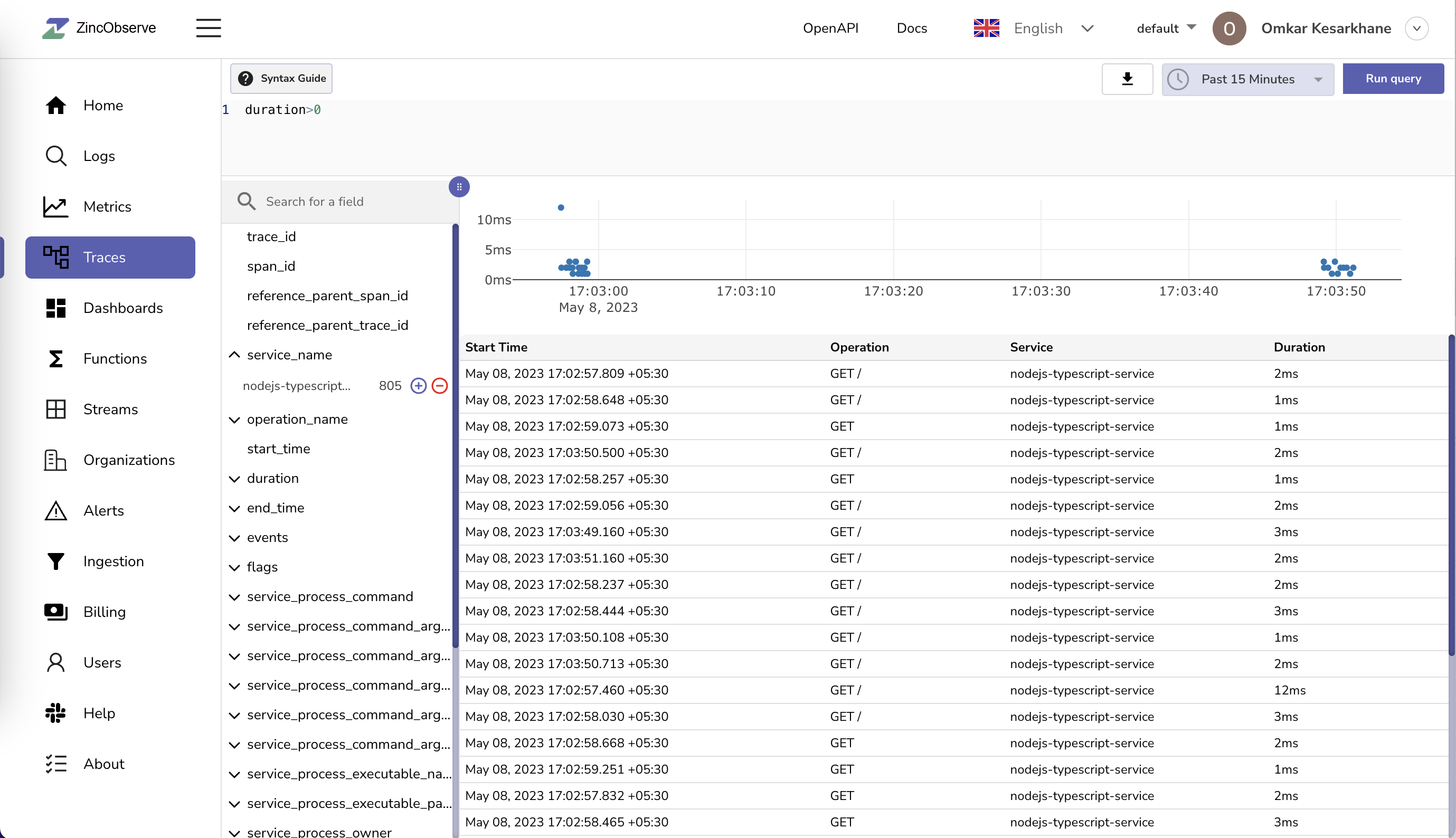Click the Run query button
Screen dimensions: 1456x838
1393,79
